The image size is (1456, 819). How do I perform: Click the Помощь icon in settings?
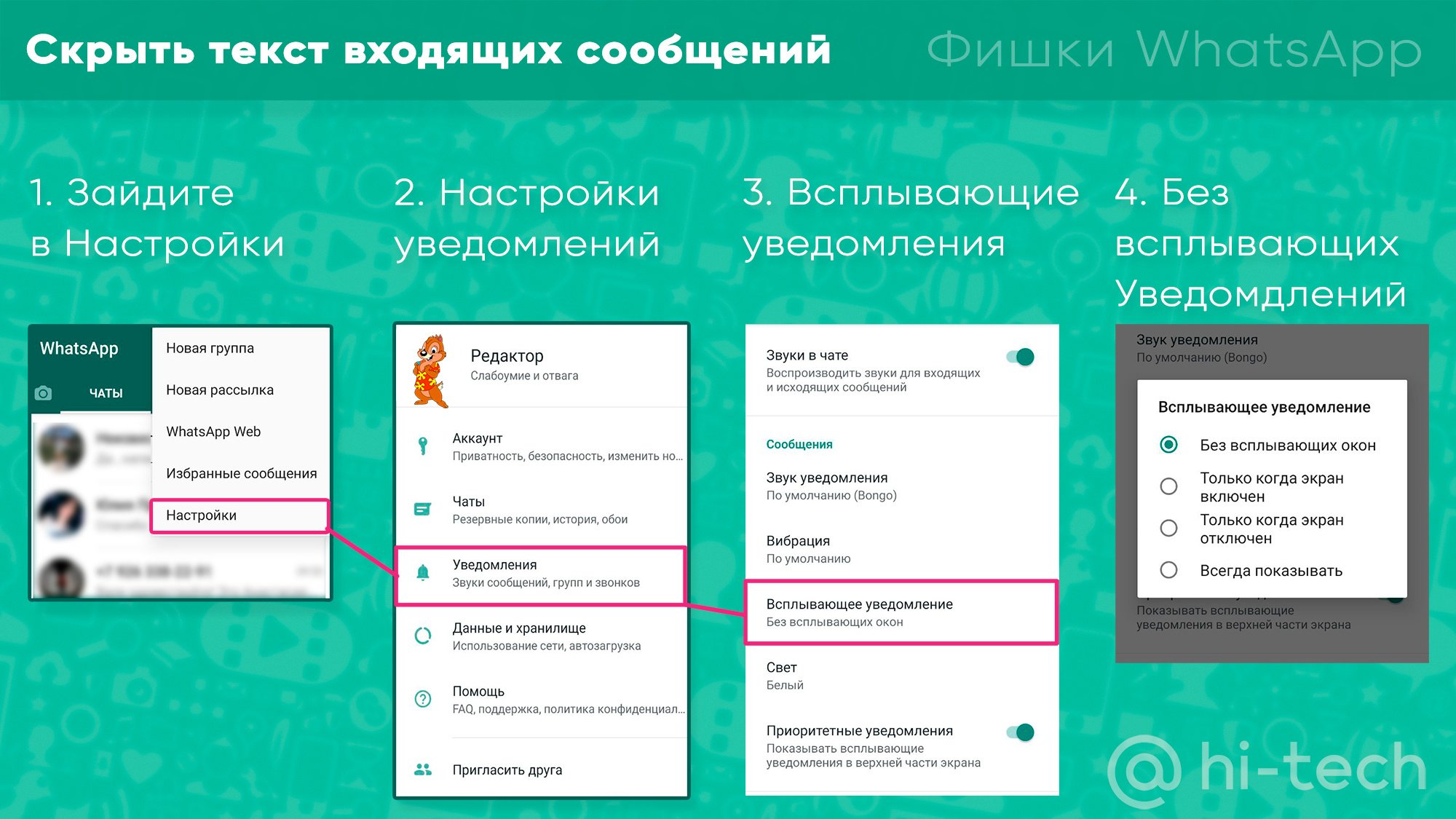(421, 693)
